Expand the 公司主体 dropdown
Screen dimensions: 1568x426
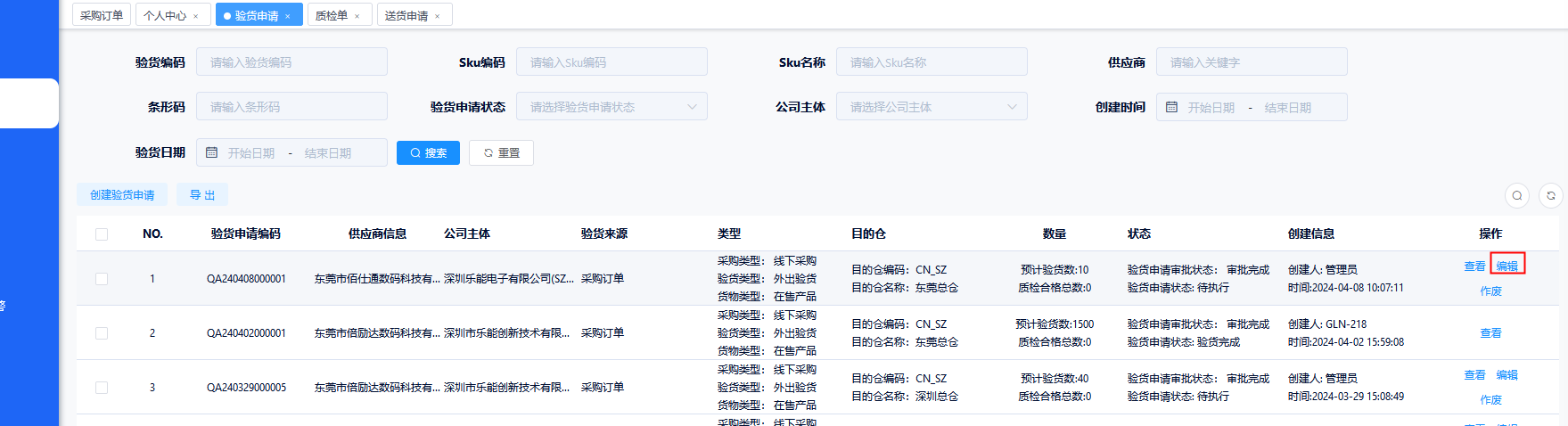(932, 107)
